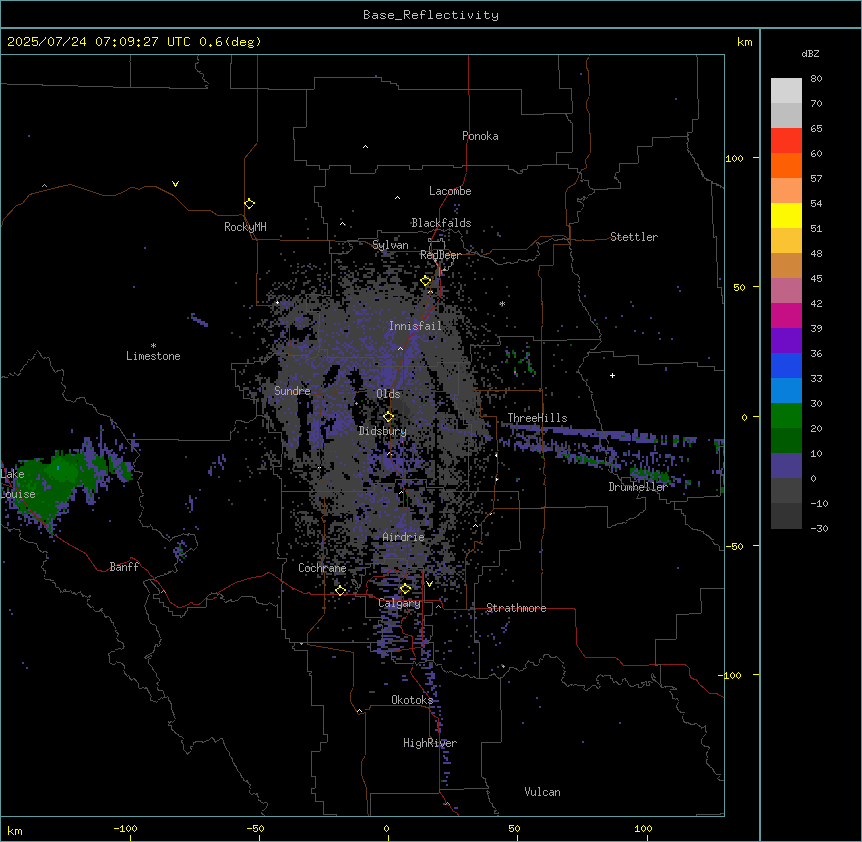Click the yellow V marker northeast of Calgary
This screenshot has height=842, width=862.
pos(429,584)
